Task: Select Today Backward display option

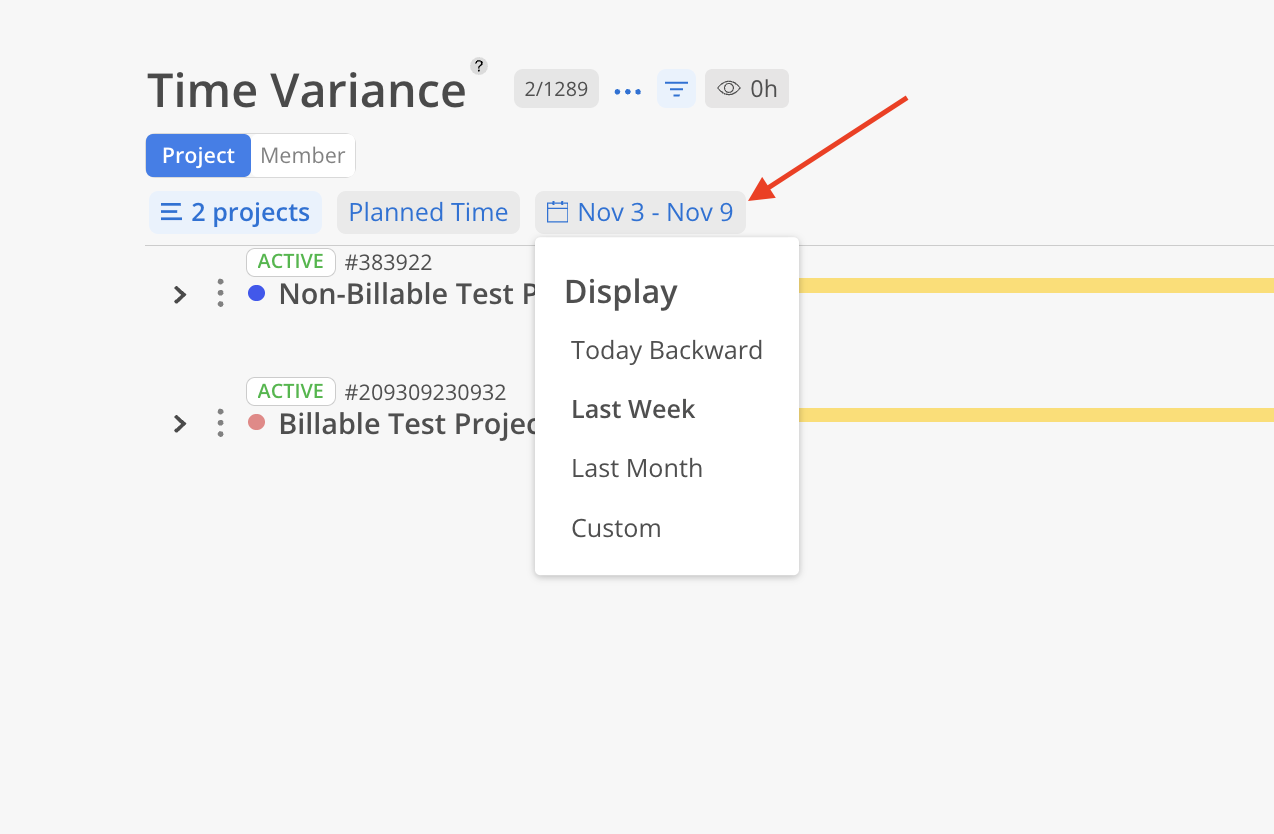Action: [667, 350]
